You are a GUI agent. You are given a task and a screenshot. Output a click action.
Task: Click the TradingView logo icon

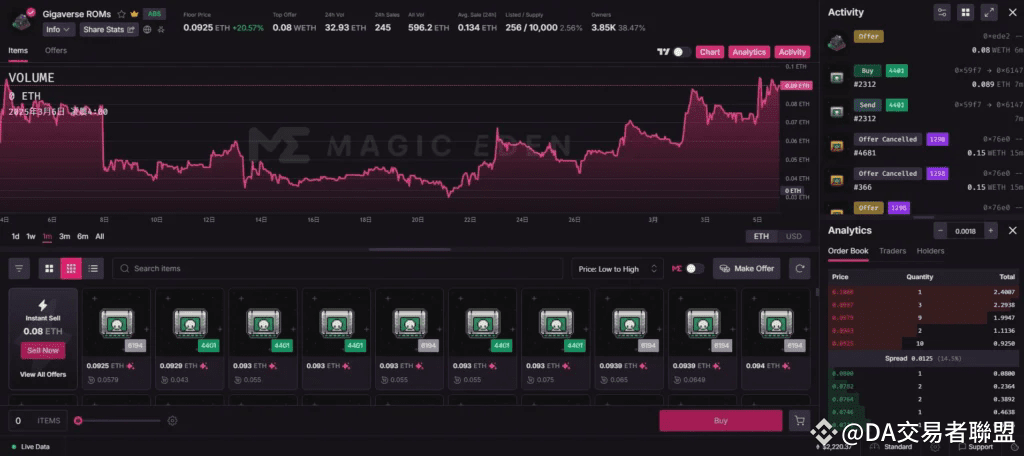(664, 52)
